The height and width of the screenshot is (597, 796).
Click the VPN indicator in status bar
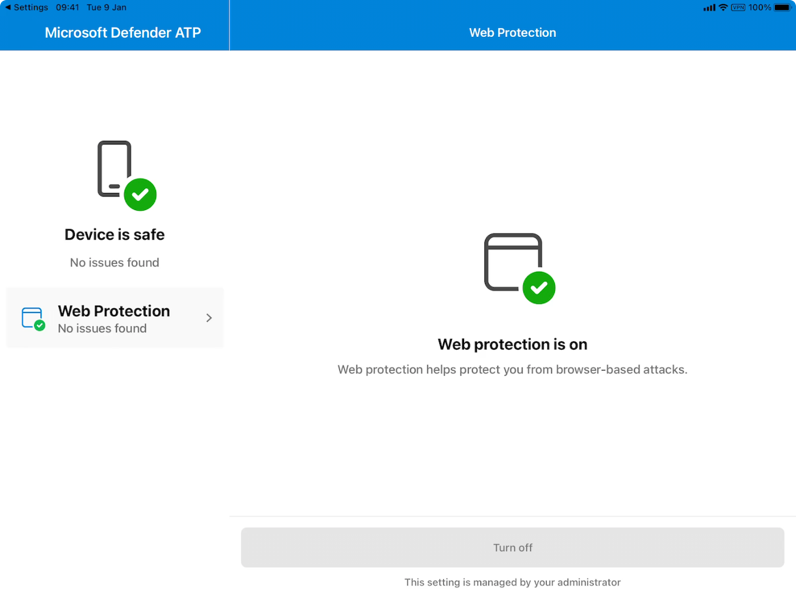pyautogui.click(x=738, y=7)
